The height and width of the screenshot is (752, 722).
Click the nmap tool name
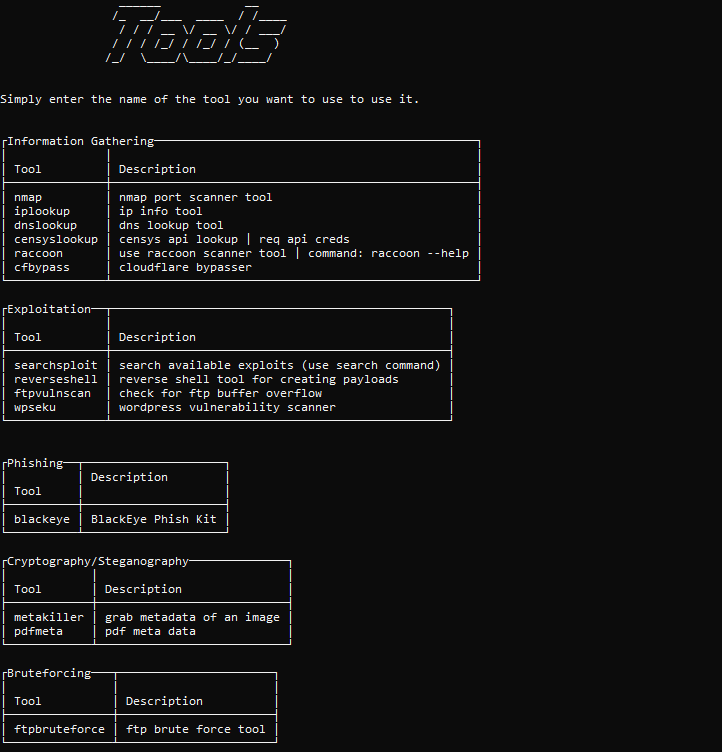(x=28, y=198)
